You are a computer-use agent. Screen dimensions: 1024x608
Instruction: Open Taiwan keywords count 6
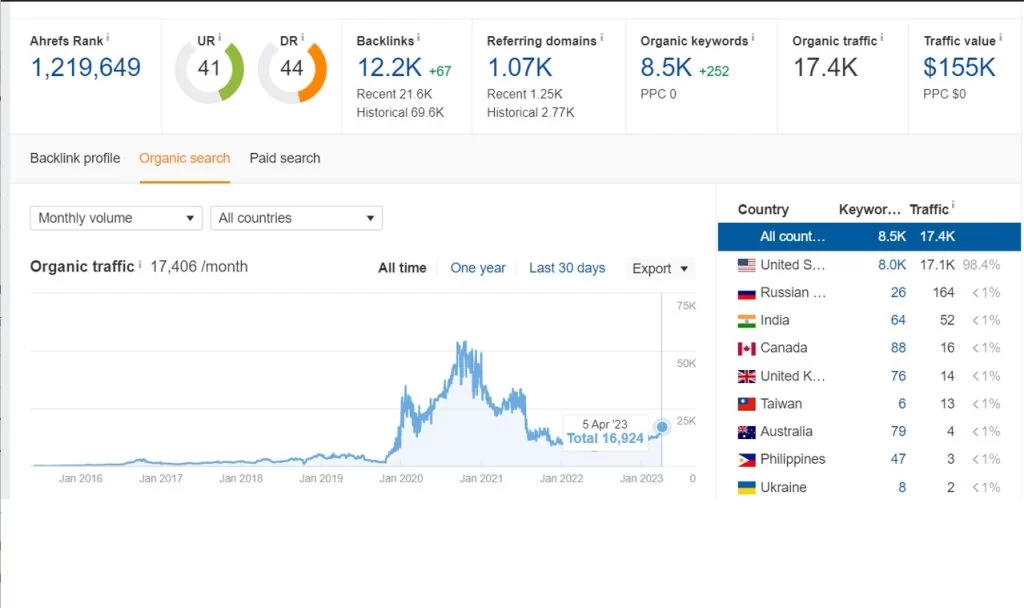coord(902,404)
